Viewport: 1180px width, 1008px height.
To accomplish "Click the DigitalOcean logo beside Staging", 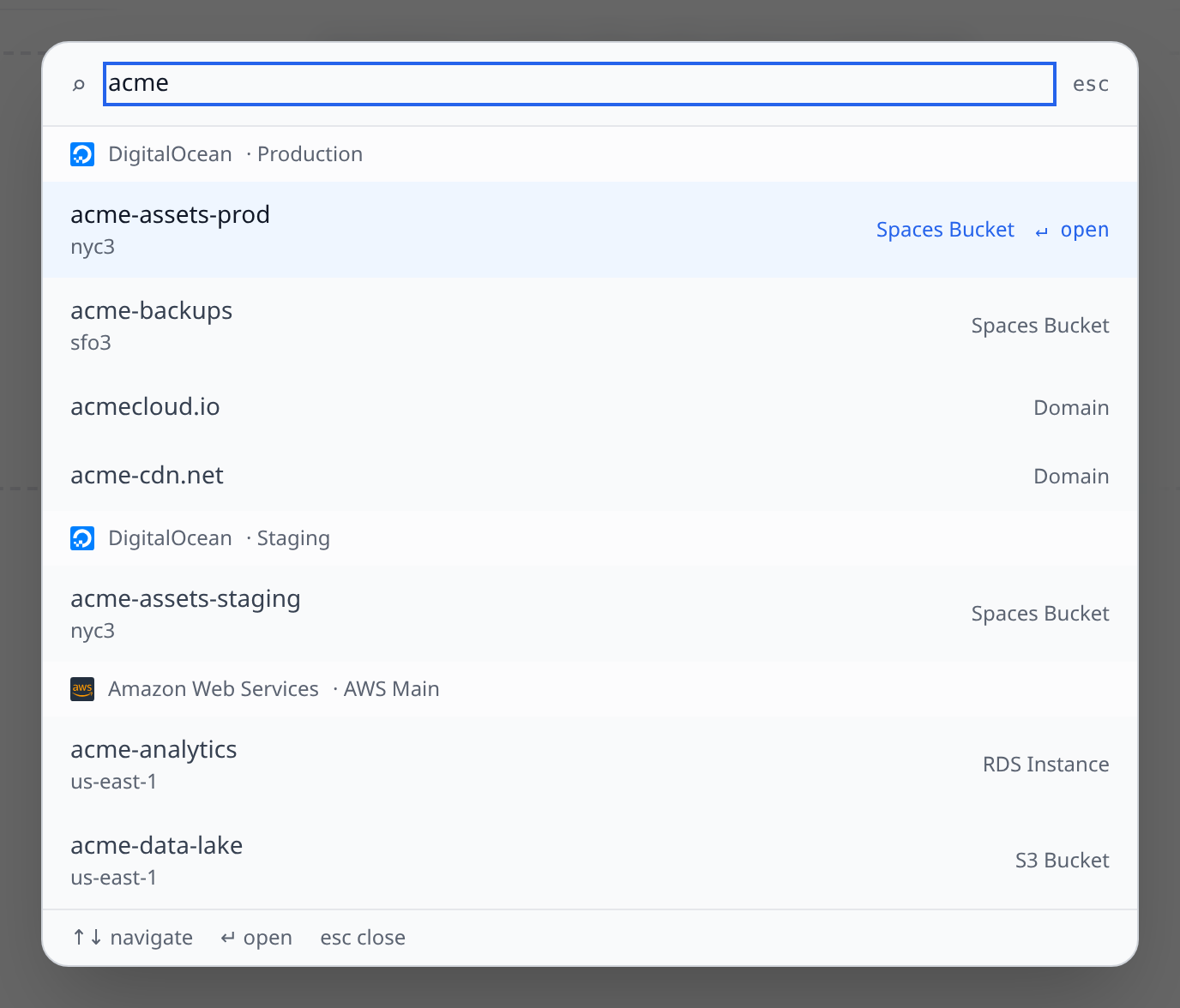I will [x=82, y=538].
